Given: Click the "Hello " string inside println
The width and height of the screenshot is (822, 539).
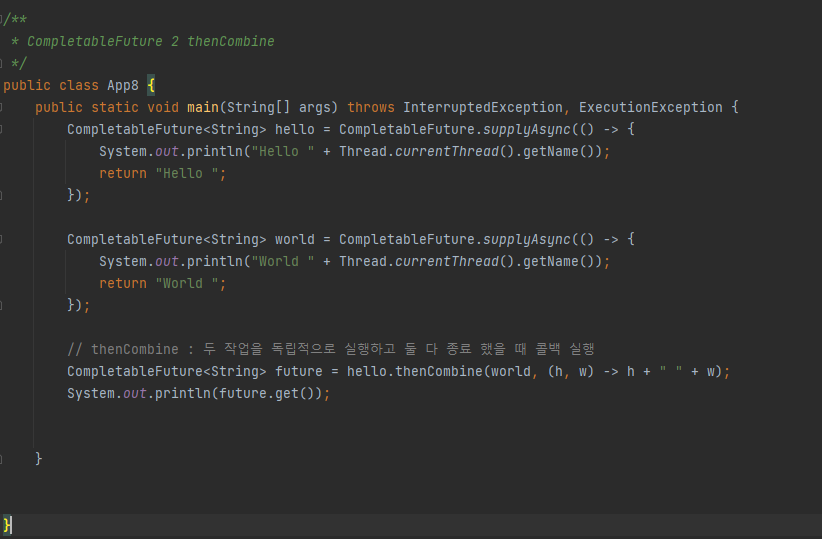Looking at the screenshot, I should pyautogui.click(x=283, y=152).
